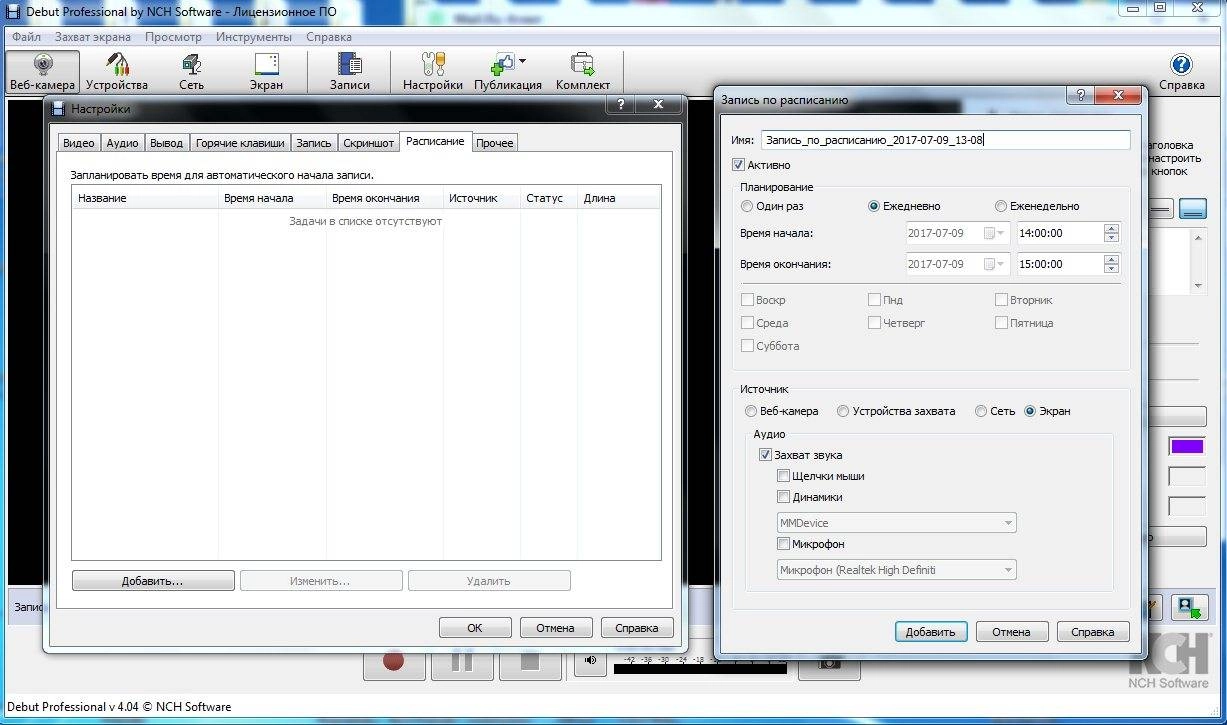Select the Экран source radio button
This screenshot has width=1227, height=725.
(x=1030, y=411)
